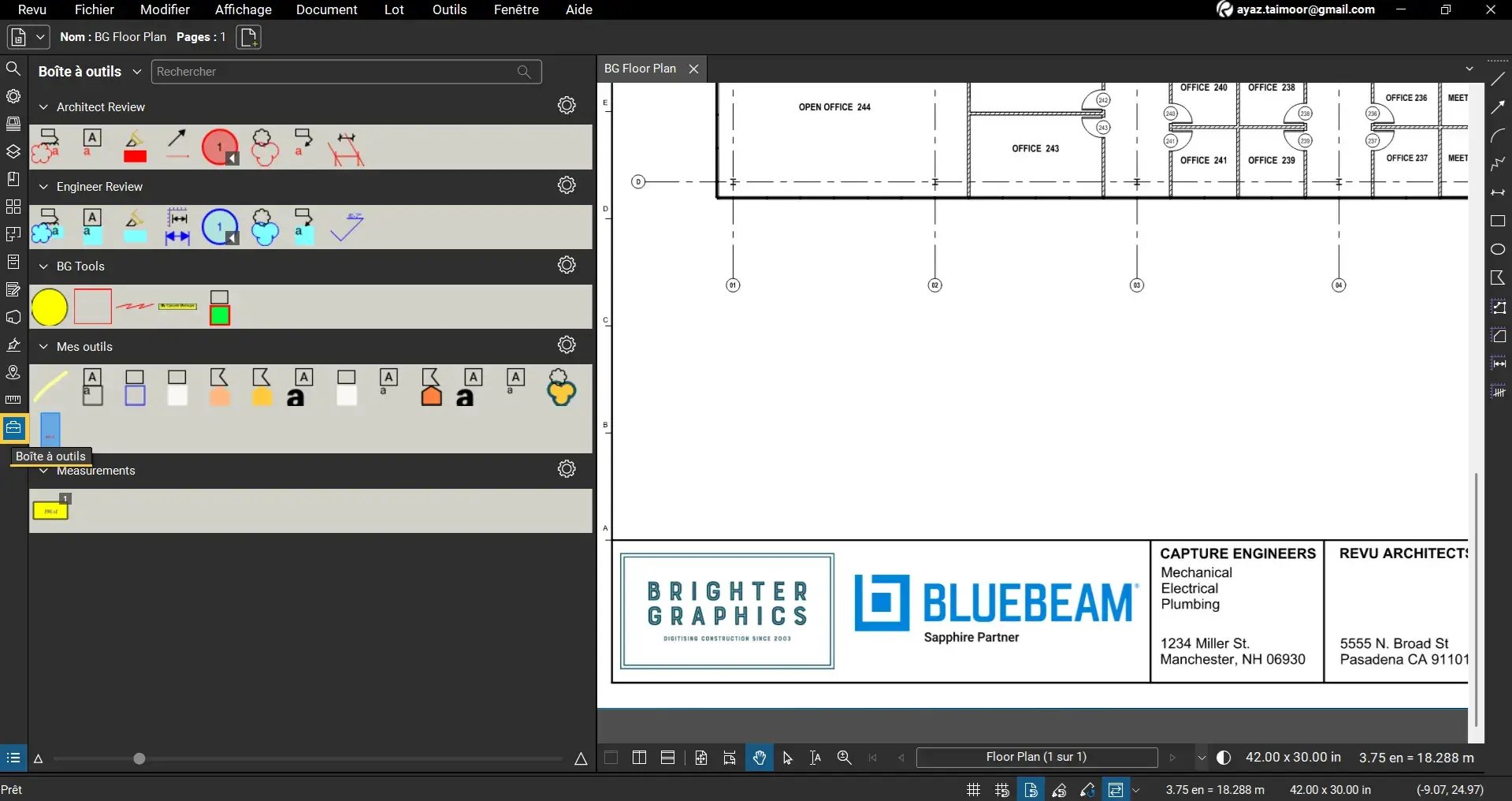The image size is (1512, 801).
Task: Open the page navigation dropdown
Action: pyautogui.click(x=1201, y=758)
